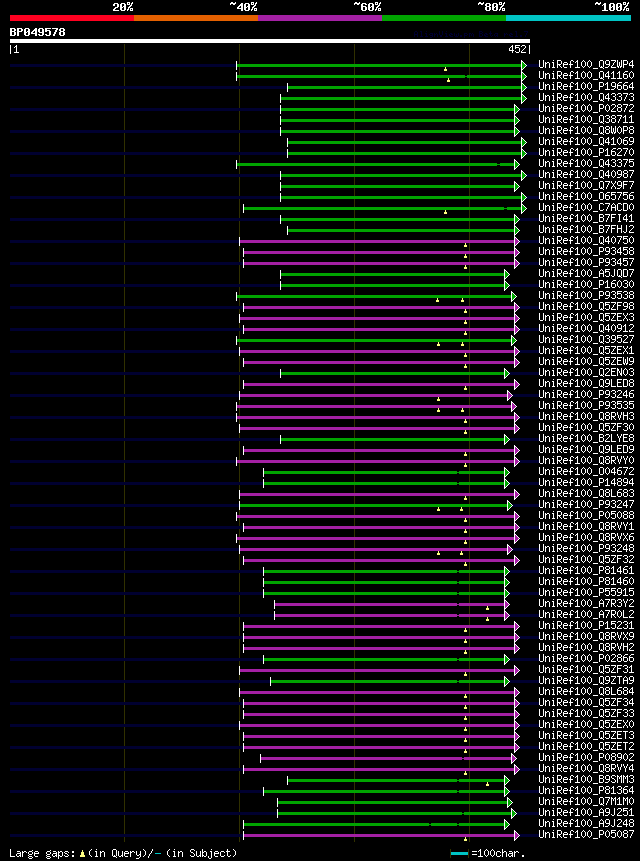Click the arrowhead ending UniRef100_P16030 bar

pos(507,285)
